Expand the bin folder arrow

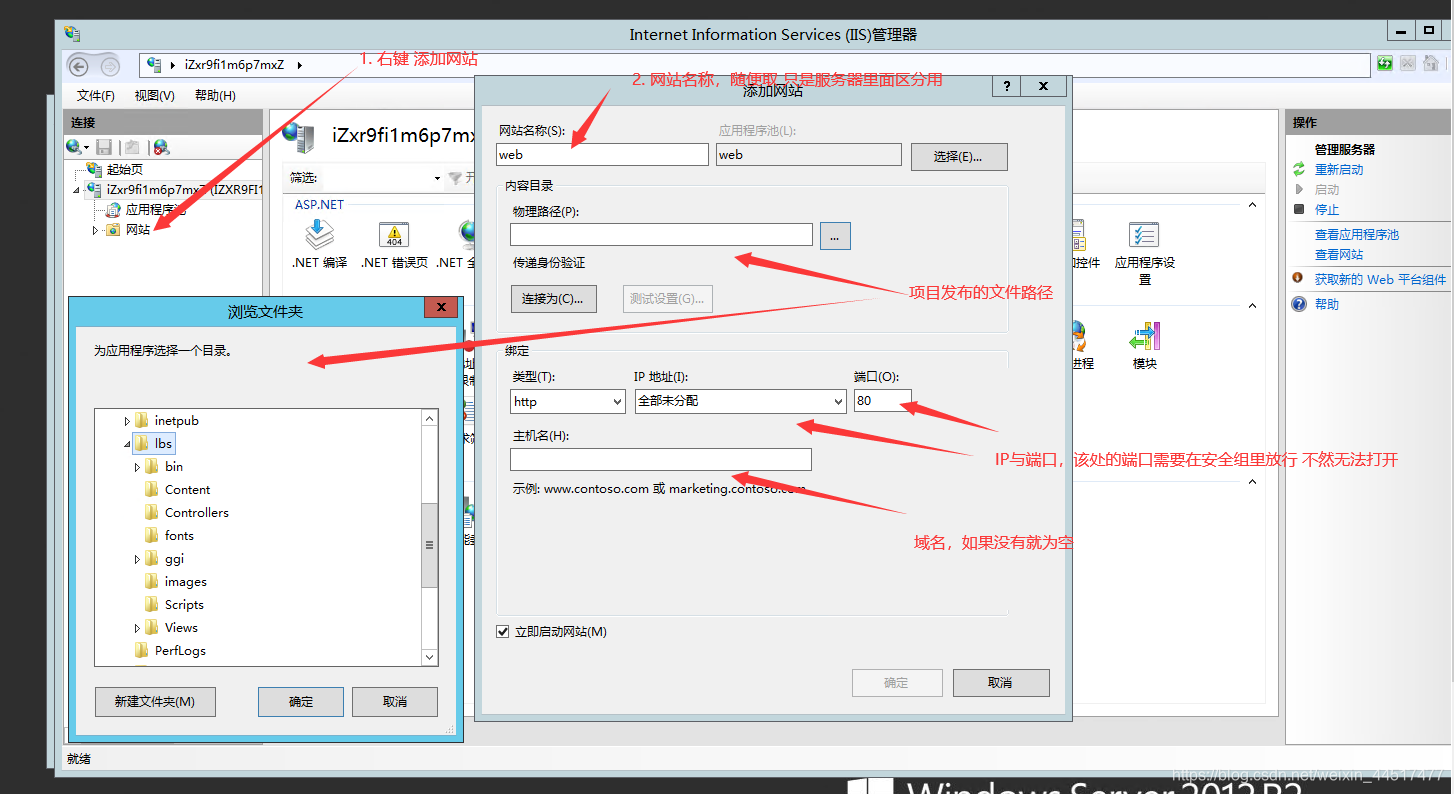(x=137, y=467)
